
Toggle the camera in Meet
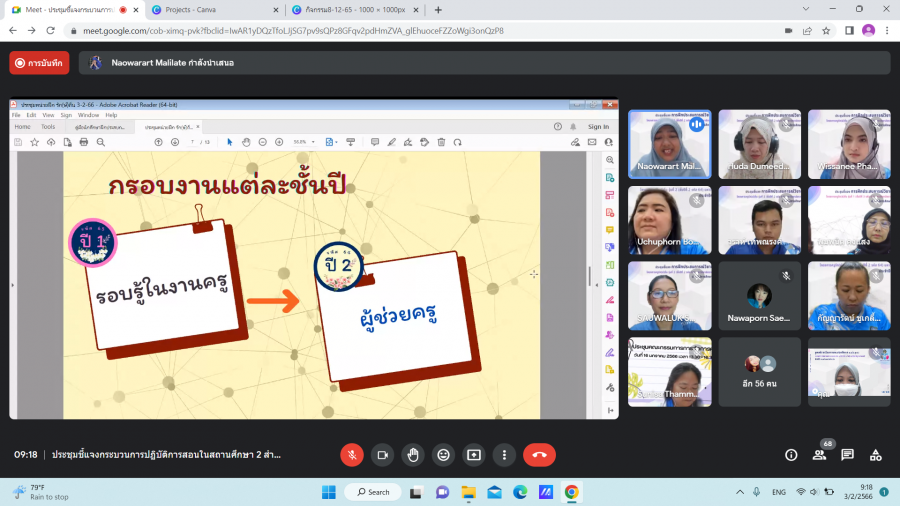381,455
